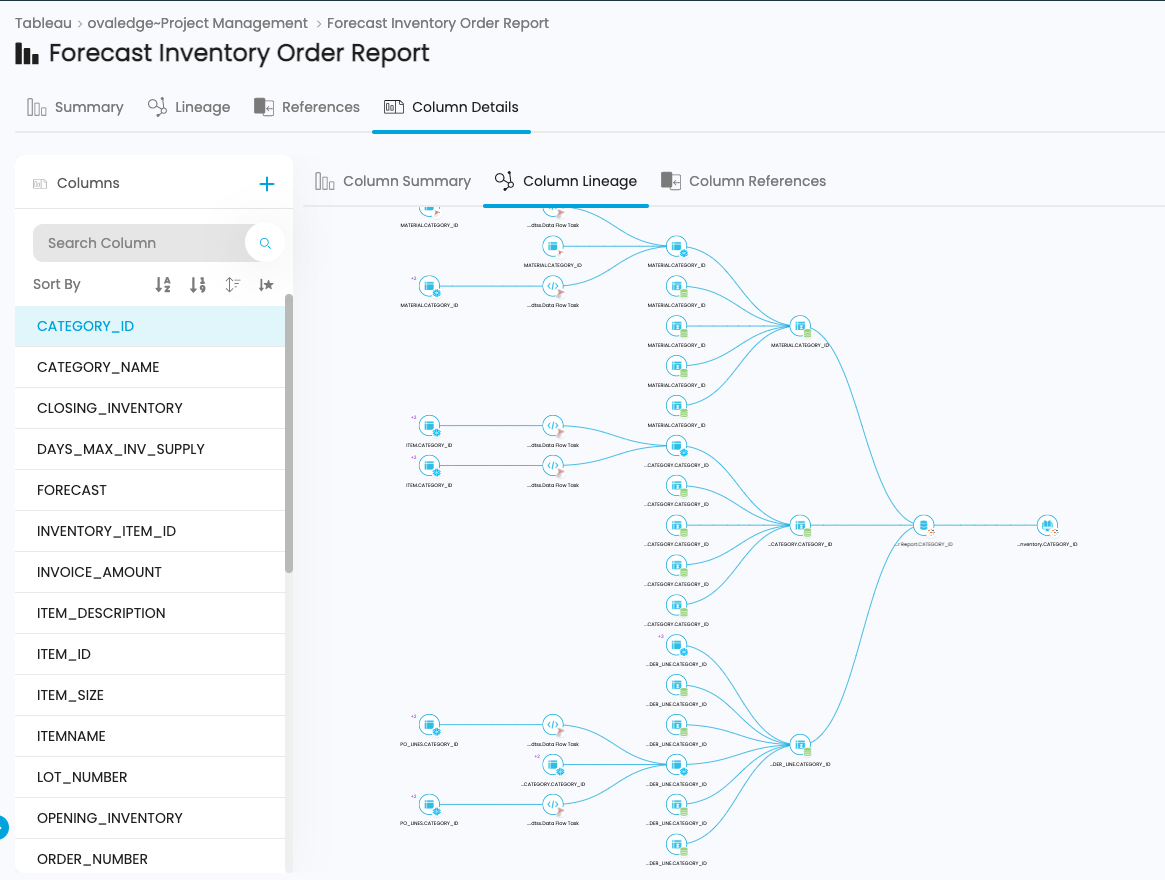Click the ...r Report.CATEGORY_ID database node
The height and width of the screenshot is (880, 1165).
(x=922, y=525)
